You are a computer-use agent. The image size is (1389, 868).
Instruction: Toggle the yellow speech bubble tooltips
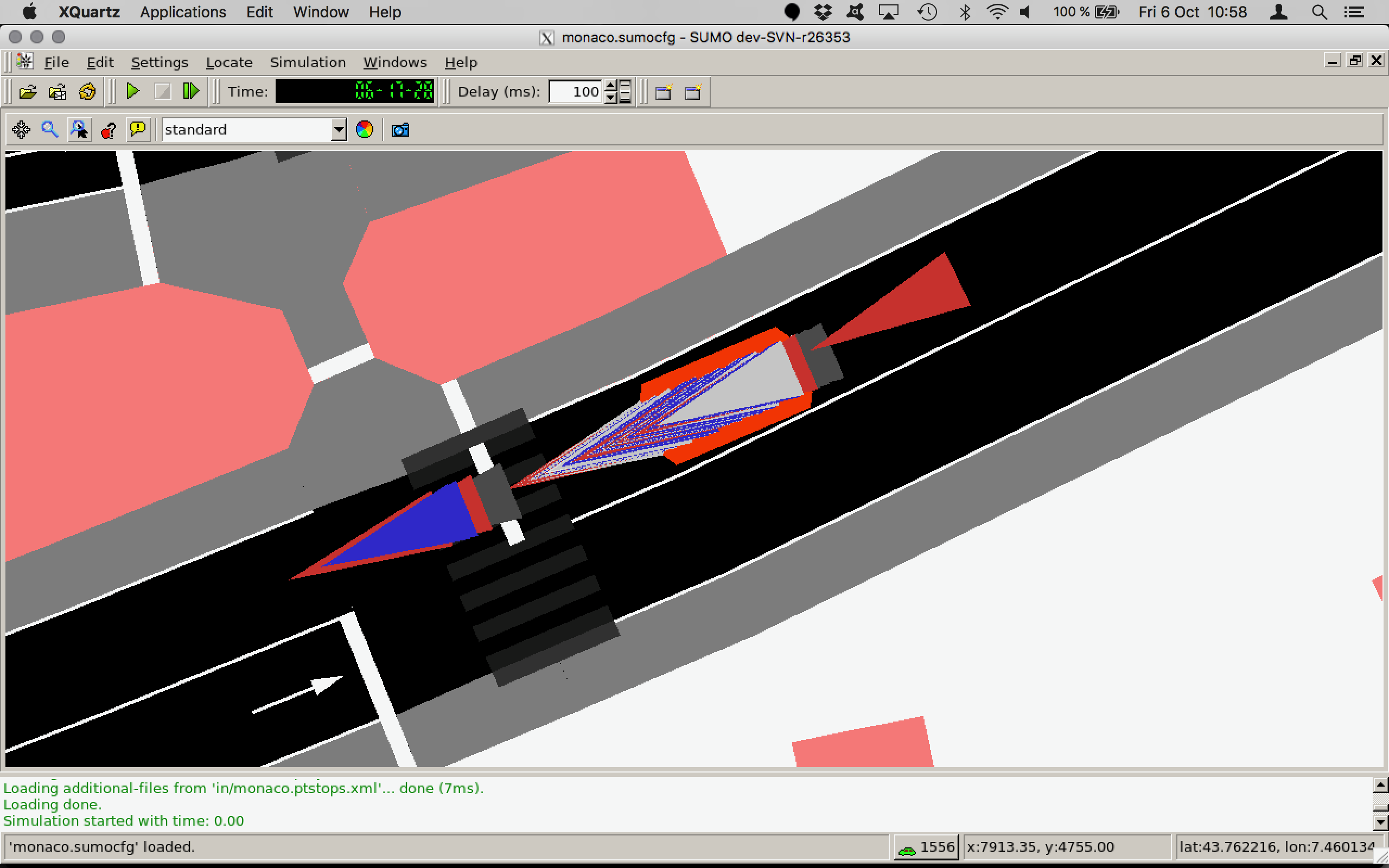(x=138, y=130)
